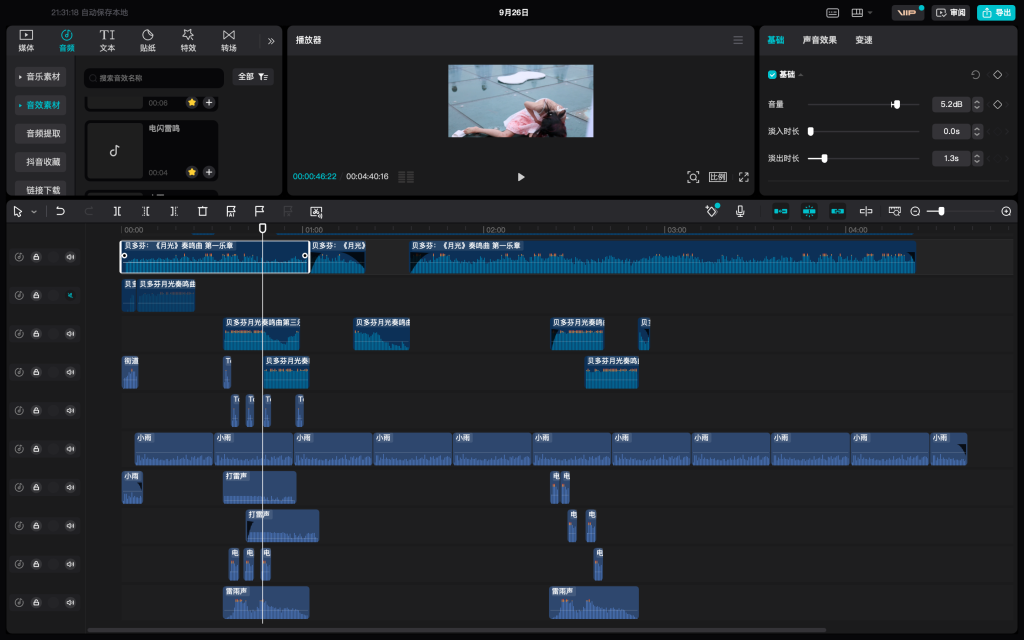Click the 音量 volume slider

click(863, 104)
